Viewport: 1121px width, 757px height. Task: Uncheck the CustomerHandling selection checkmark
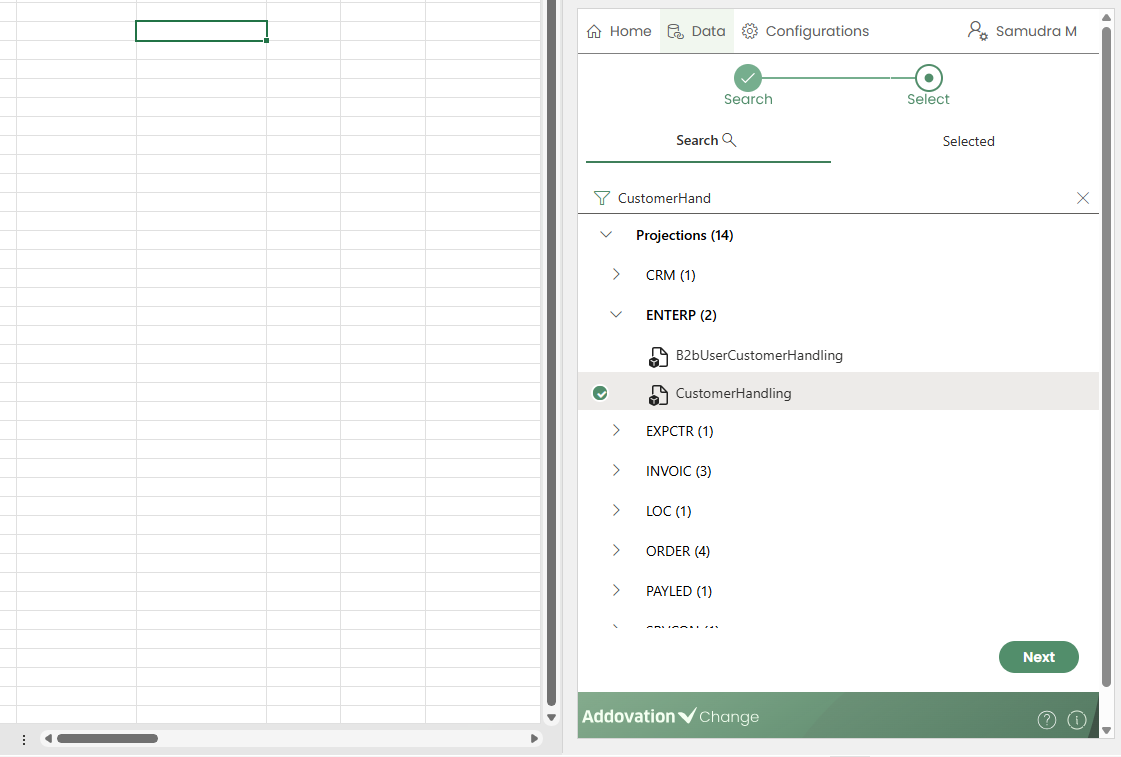tap(600, 394)
